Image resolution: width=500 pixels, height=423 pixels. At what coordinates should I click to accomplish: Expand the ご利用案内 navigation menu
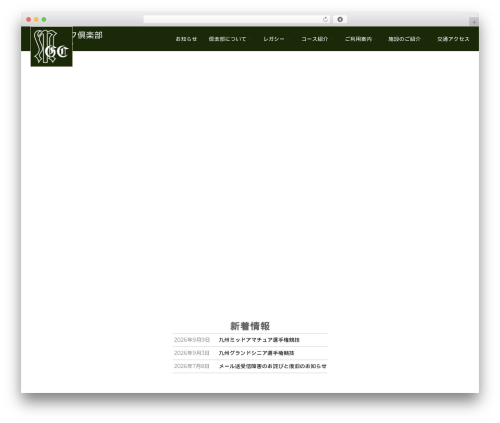point(359,39)
